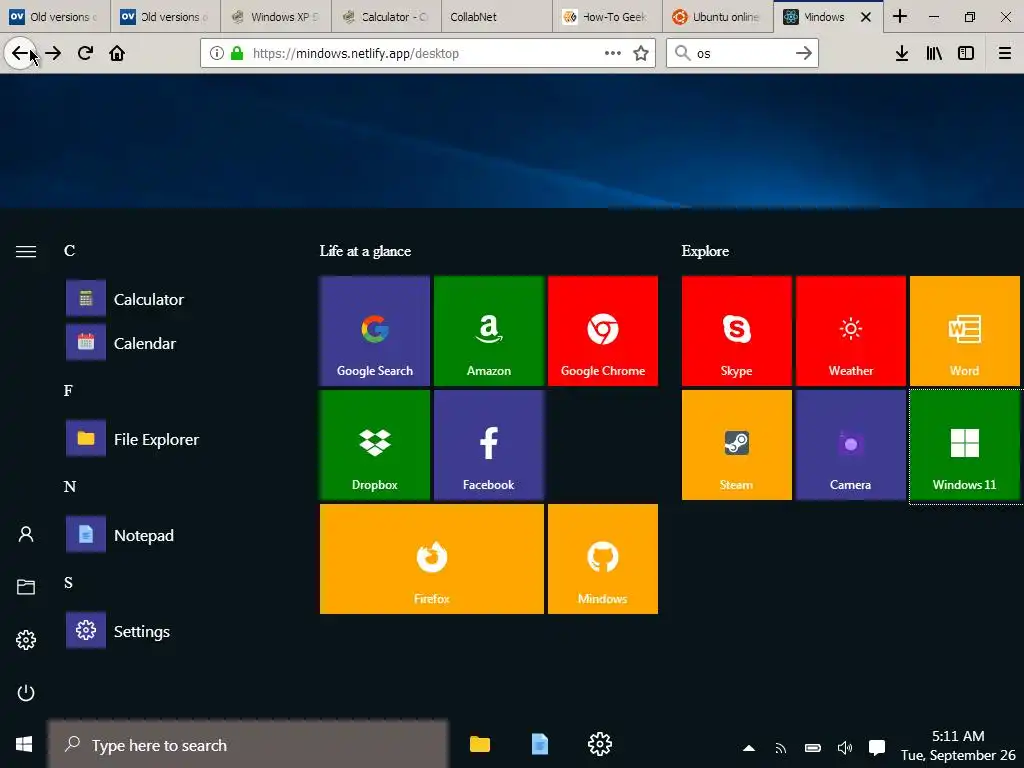Screen dimensions: 1024x768
Task: Open the Mindows GitHub tile
Action: tap(603, 559)
